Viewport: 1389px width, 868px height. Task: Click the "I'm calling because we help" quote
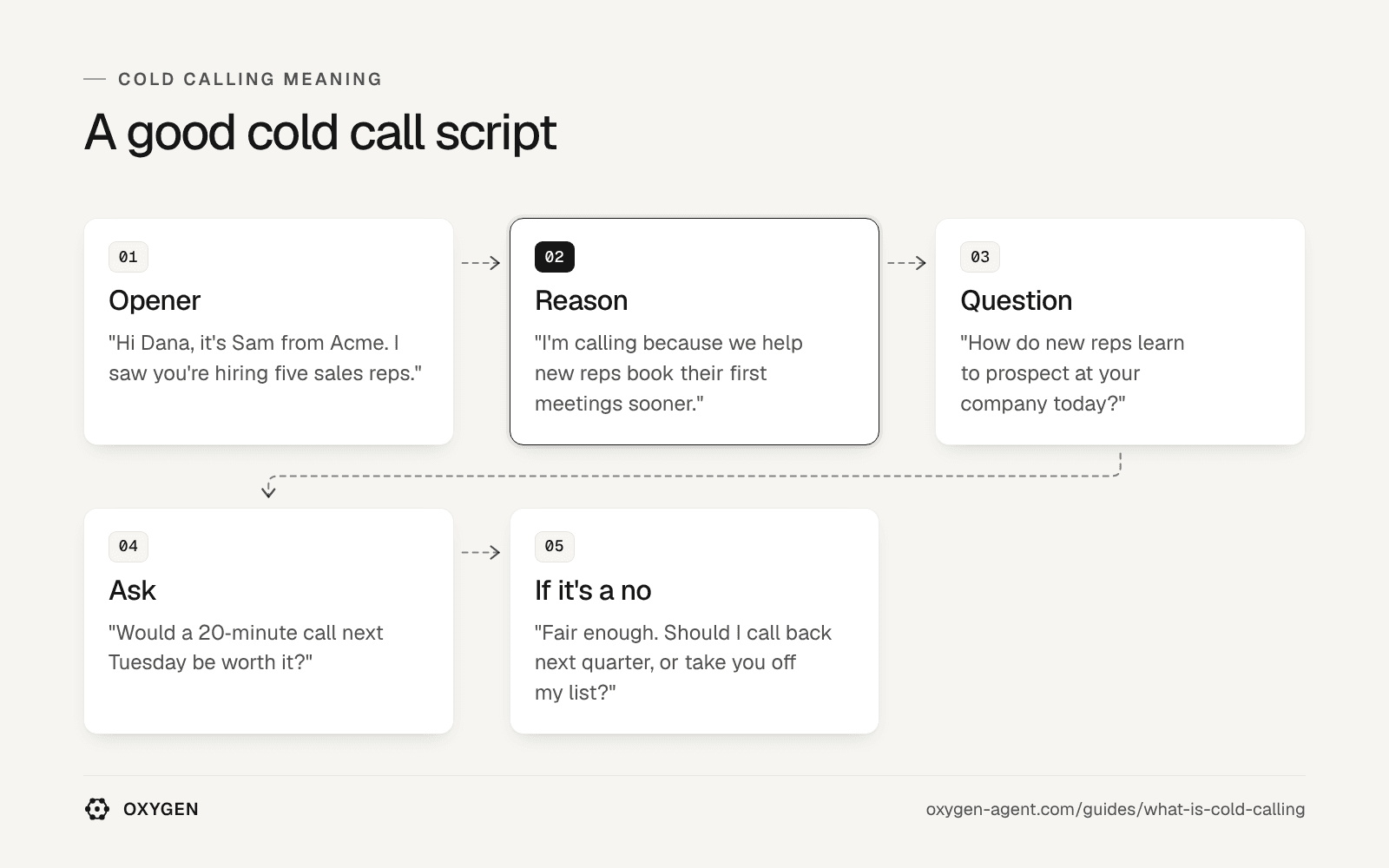tap(668, 373)
